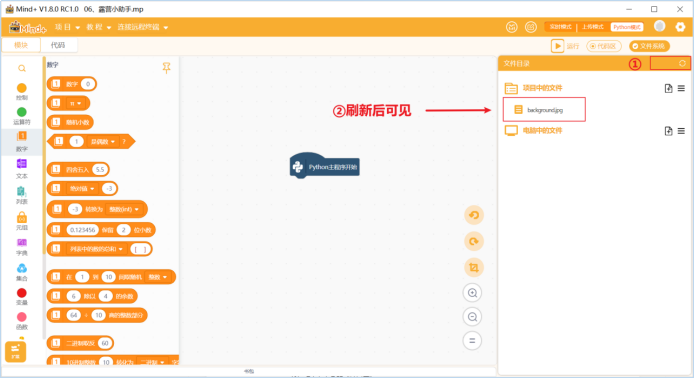Click the 0.123456 field in the decimal block
695x379 pixels.
click(x=82, y=230)
